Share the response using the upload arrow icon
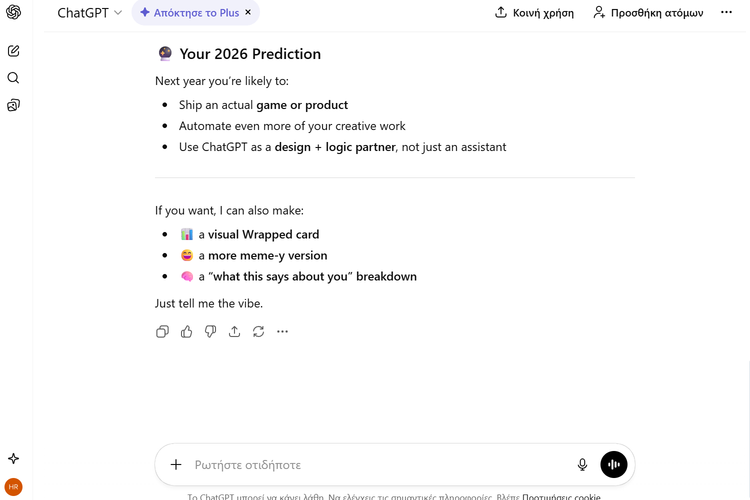Image resolution: width=750 pixels, height=500 pixels. (235, 332)
